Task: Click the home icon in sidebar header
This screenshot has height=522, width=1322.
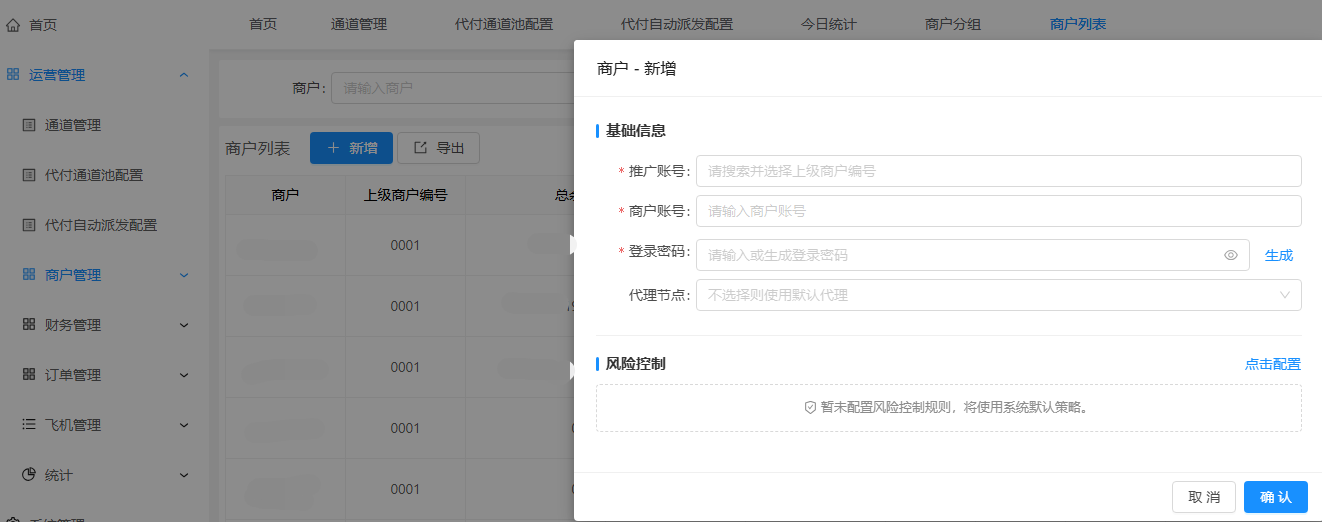Action: 13,24
